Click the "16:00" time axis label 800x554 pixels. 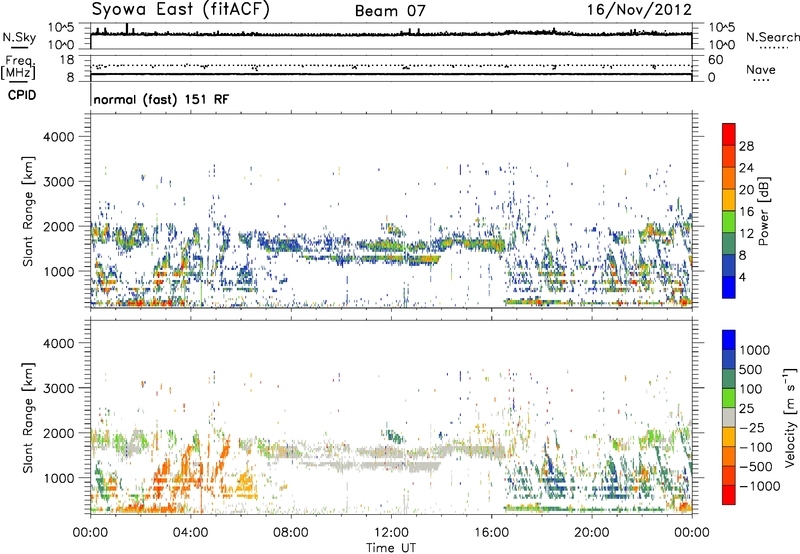tap(491, 533)
